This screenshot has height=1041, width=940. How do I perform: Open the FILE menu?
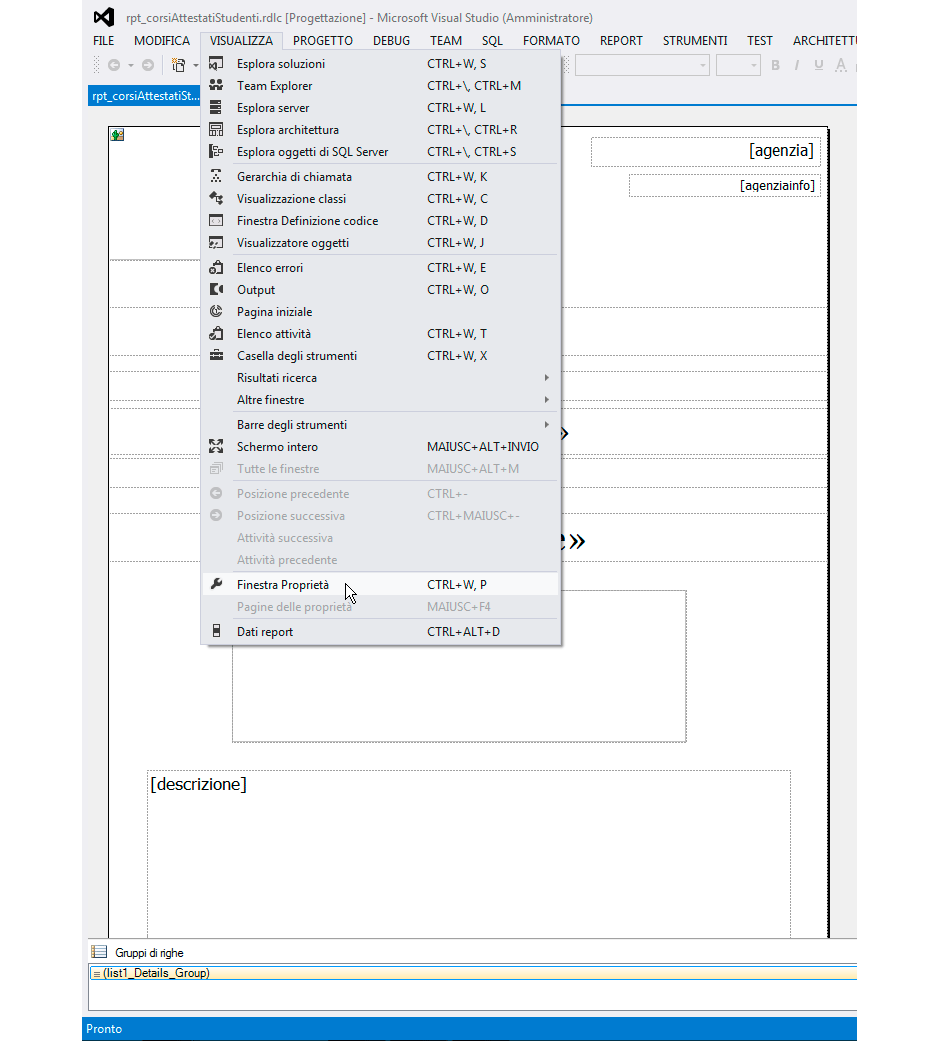(104, 40)
